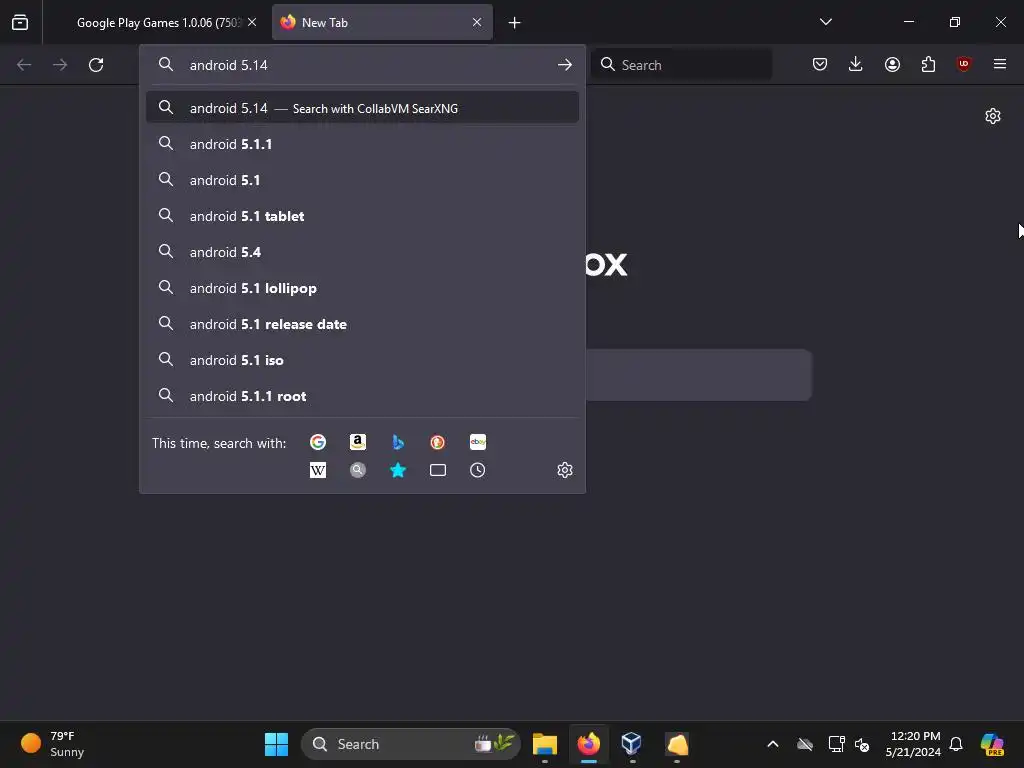Search within Bookmarks star icon
The image size is (1024, 768).
point(398,470)
